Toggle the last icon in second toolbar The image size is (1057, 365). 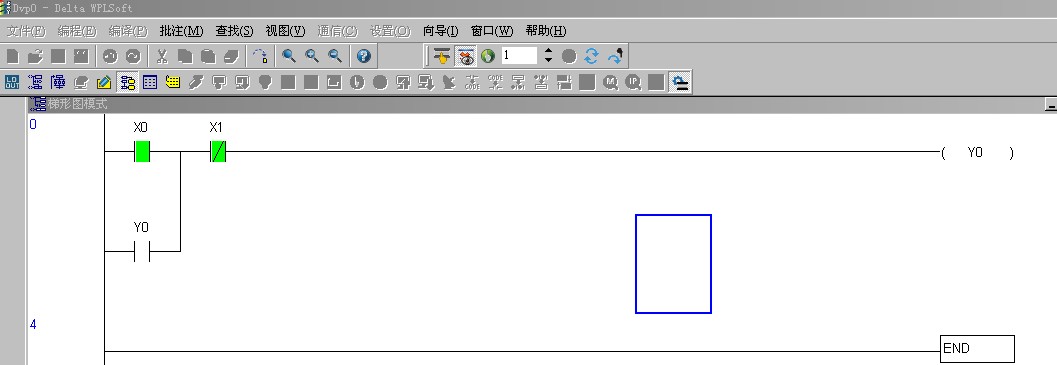click(681, 82)
